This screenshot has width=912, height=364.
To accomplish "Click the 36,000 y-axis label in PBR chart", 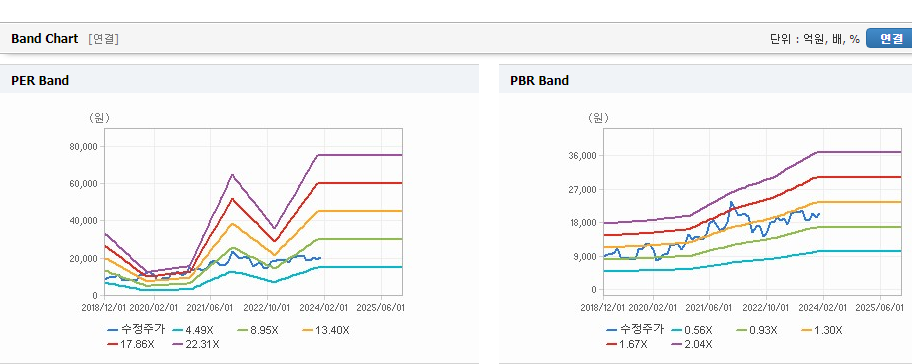I will (584, 156).
